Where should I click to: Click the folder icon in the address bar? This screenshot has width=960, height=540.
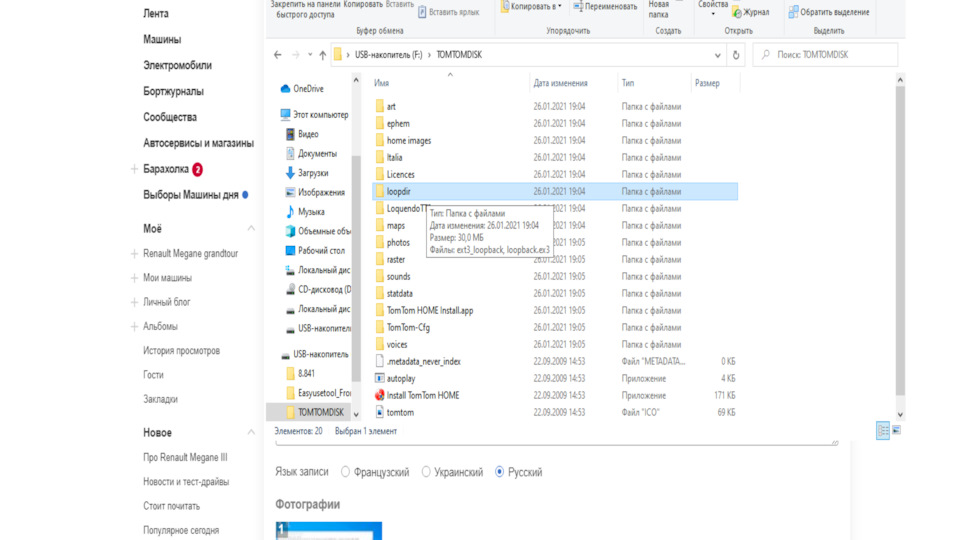338,55
